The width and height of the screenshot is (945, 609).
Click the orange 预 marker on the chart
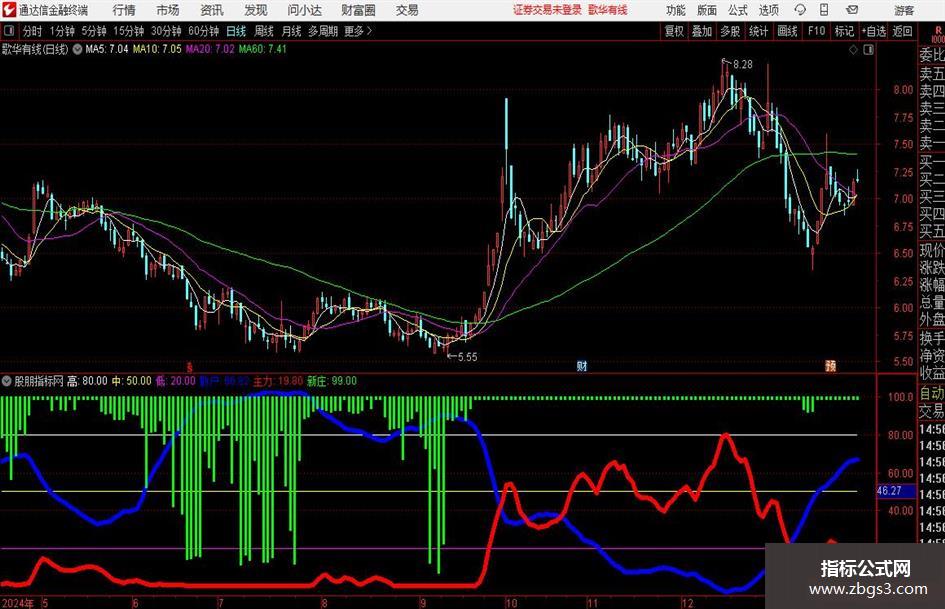point(830,365)
